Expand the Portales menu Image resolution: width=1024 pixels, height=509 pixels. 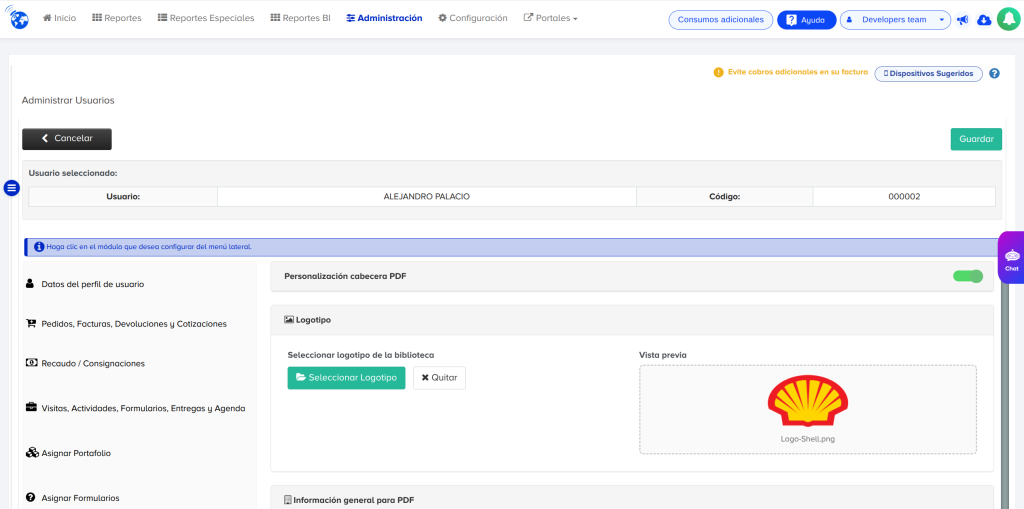tap(551, 18)
